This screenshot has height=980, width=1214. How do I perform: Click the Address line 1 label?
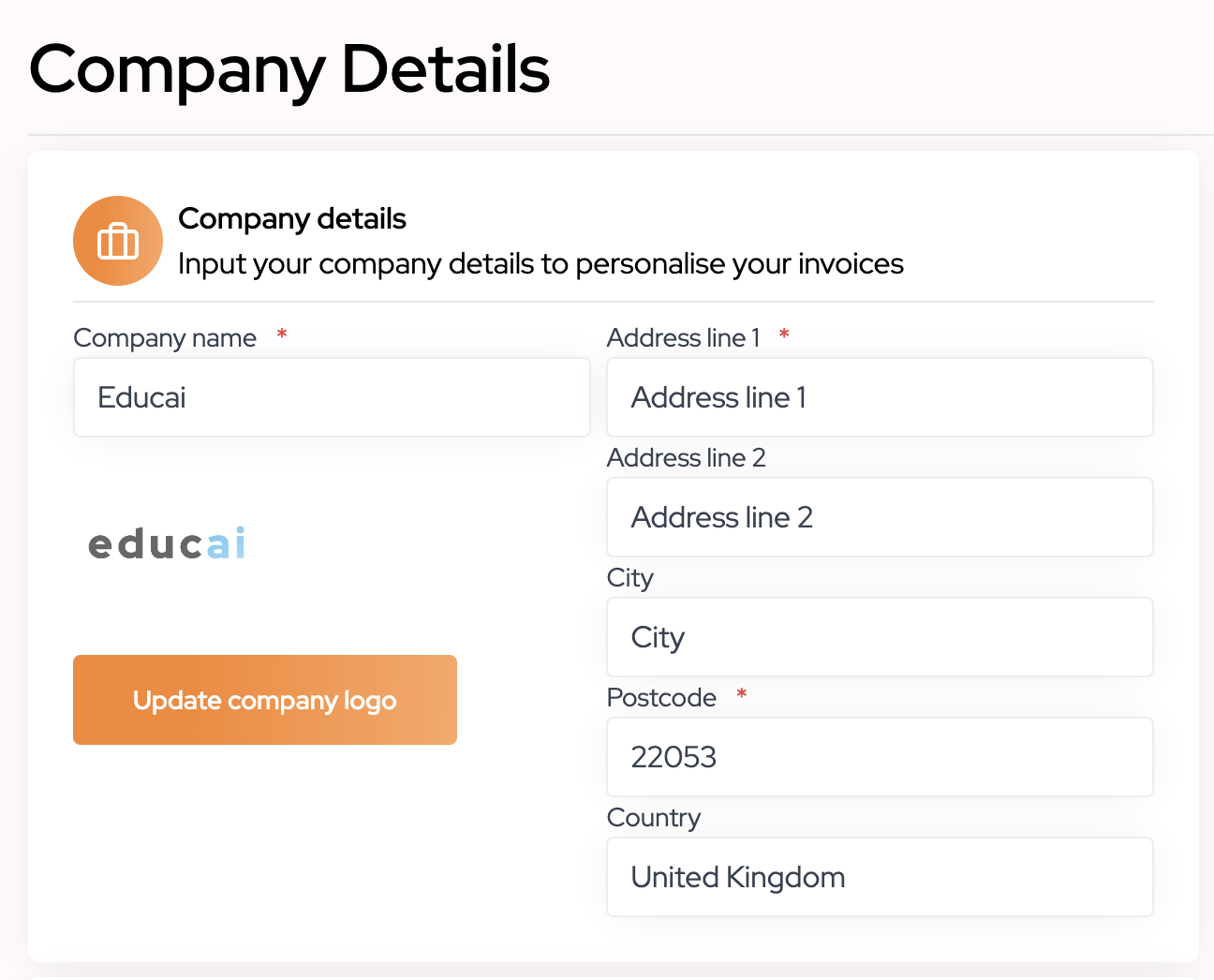coord(684,337)
